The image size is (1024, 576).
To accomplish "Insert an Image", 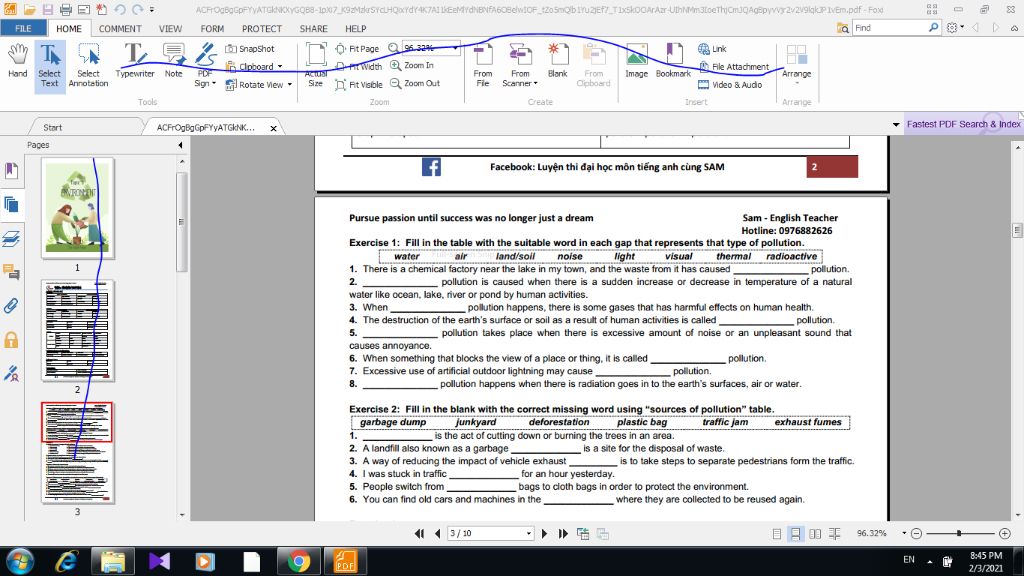I will 637,61.
